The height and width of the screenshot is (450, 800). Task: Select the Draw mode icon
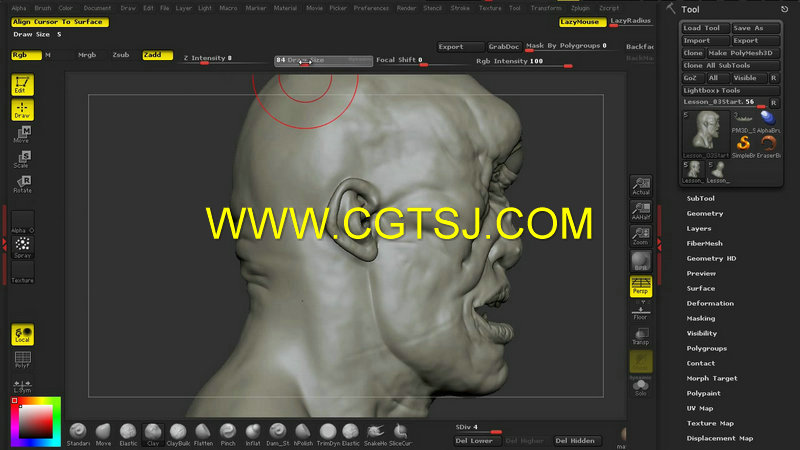click(x=22, y=110)
